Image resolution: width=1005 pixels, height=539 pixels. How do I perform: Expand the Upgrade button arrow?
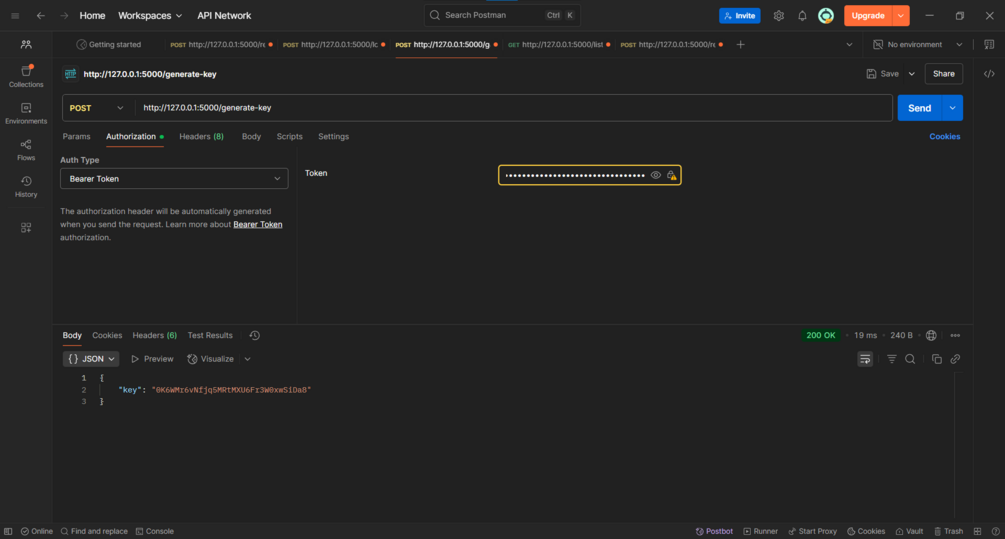pos(901,15)
